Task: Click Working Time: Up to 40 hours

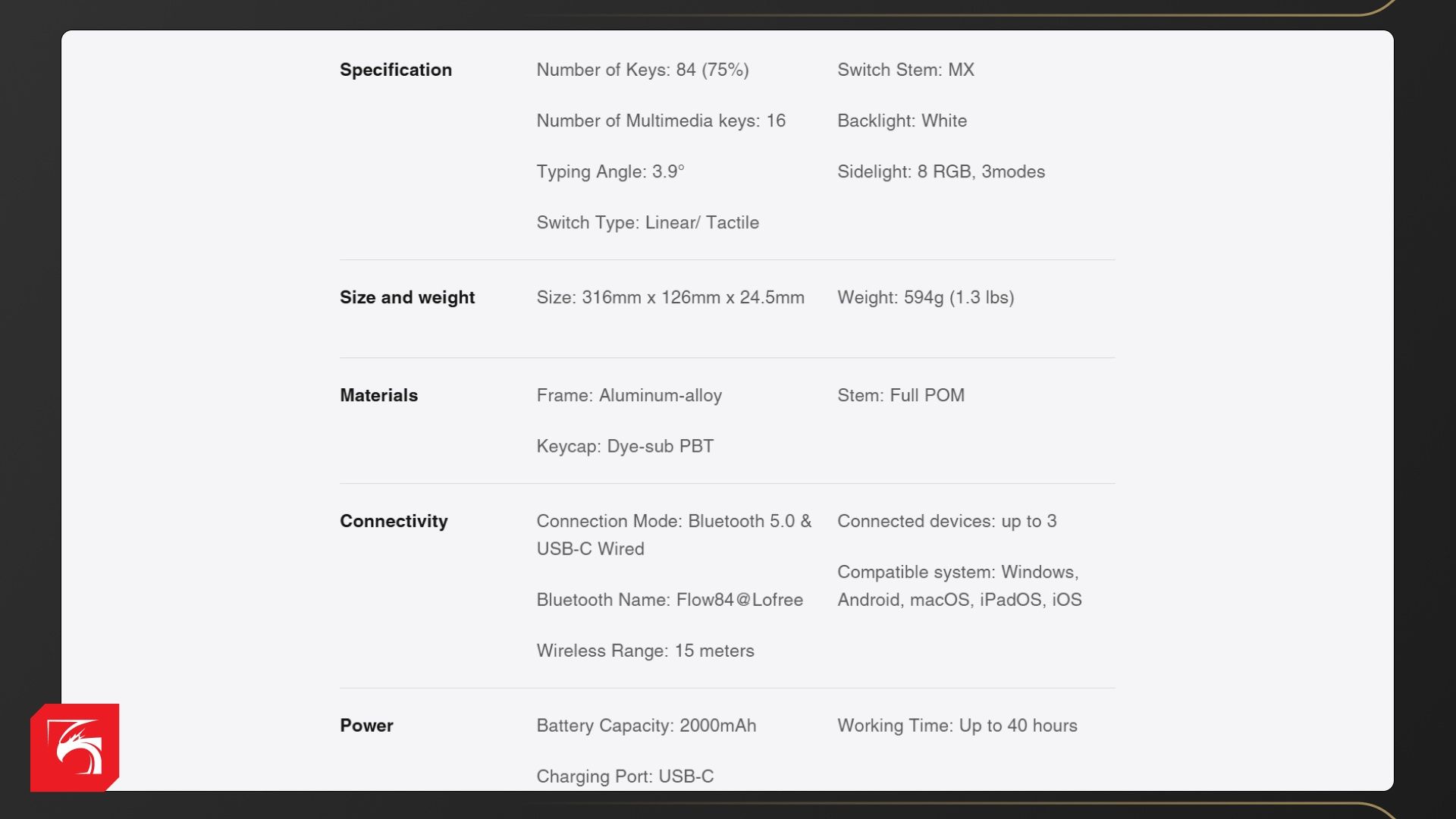Action: pyautogui.click(x=957, y=726)
